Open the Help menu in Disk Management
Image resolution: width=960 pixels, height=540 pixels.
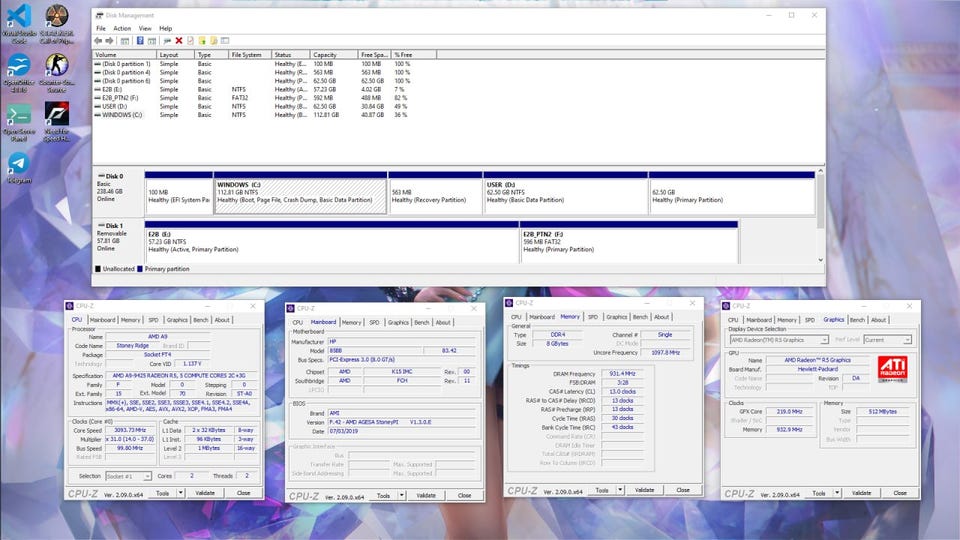click(x=165, y=28)
